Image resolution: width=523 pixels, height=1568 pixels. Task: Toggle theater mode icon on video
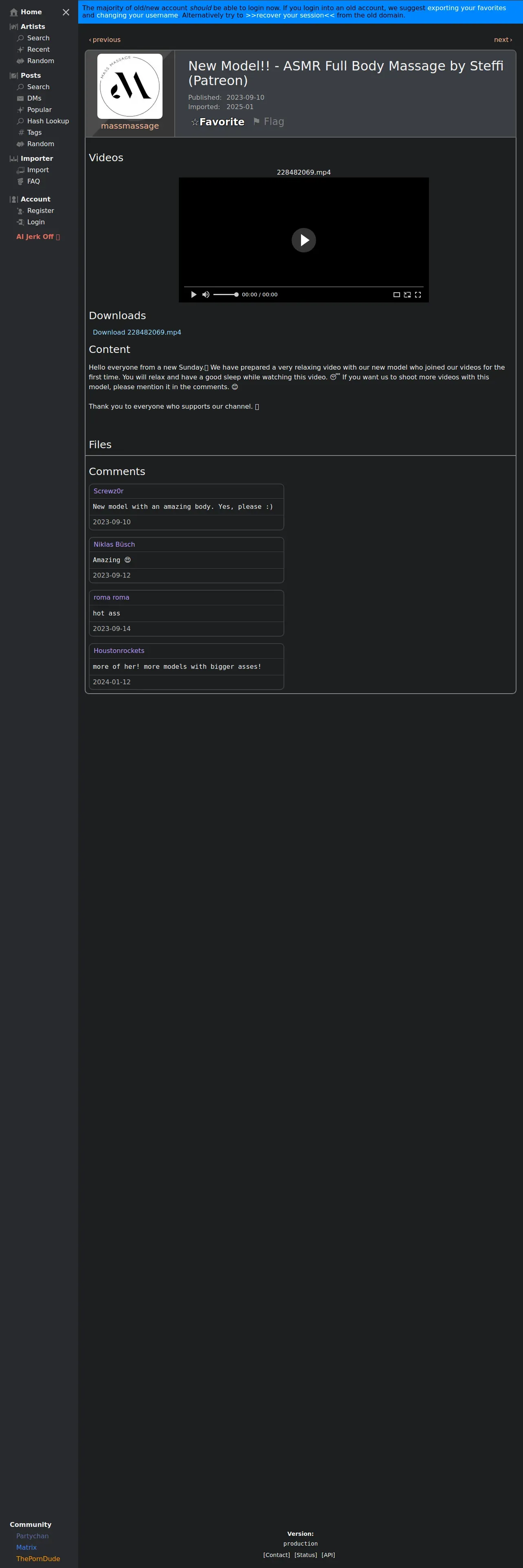point(396,295)
